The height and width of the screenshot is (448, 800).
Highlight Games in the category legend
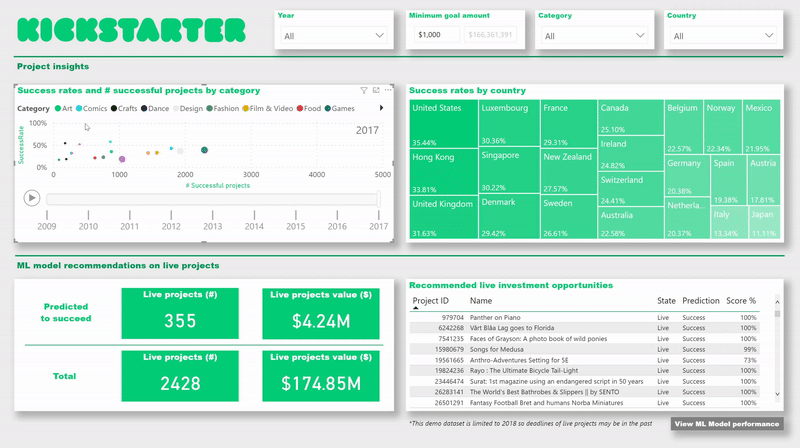[339, 109]
